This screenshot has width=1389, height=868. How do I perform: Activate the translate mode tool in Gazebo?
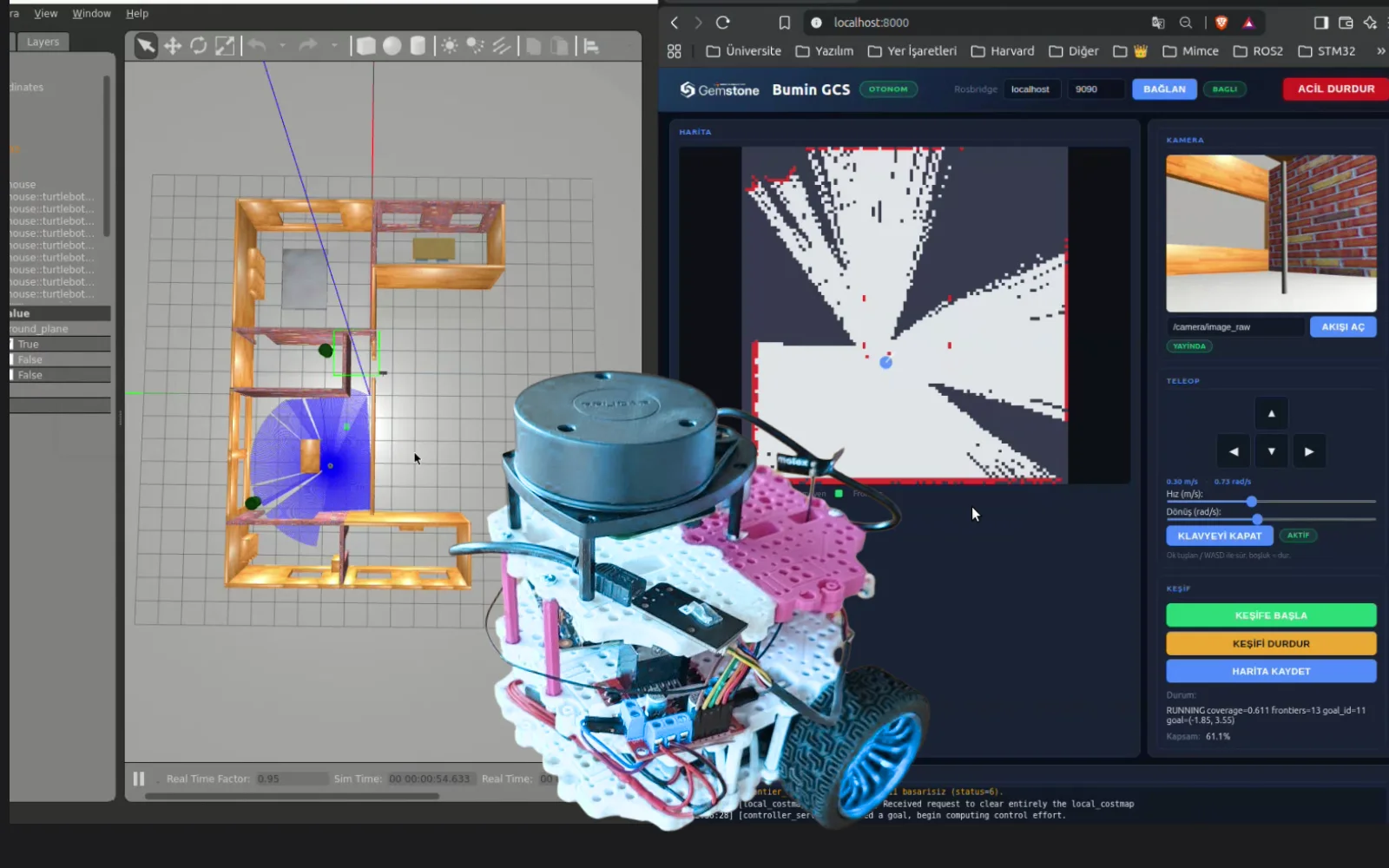tap(173, 46)
